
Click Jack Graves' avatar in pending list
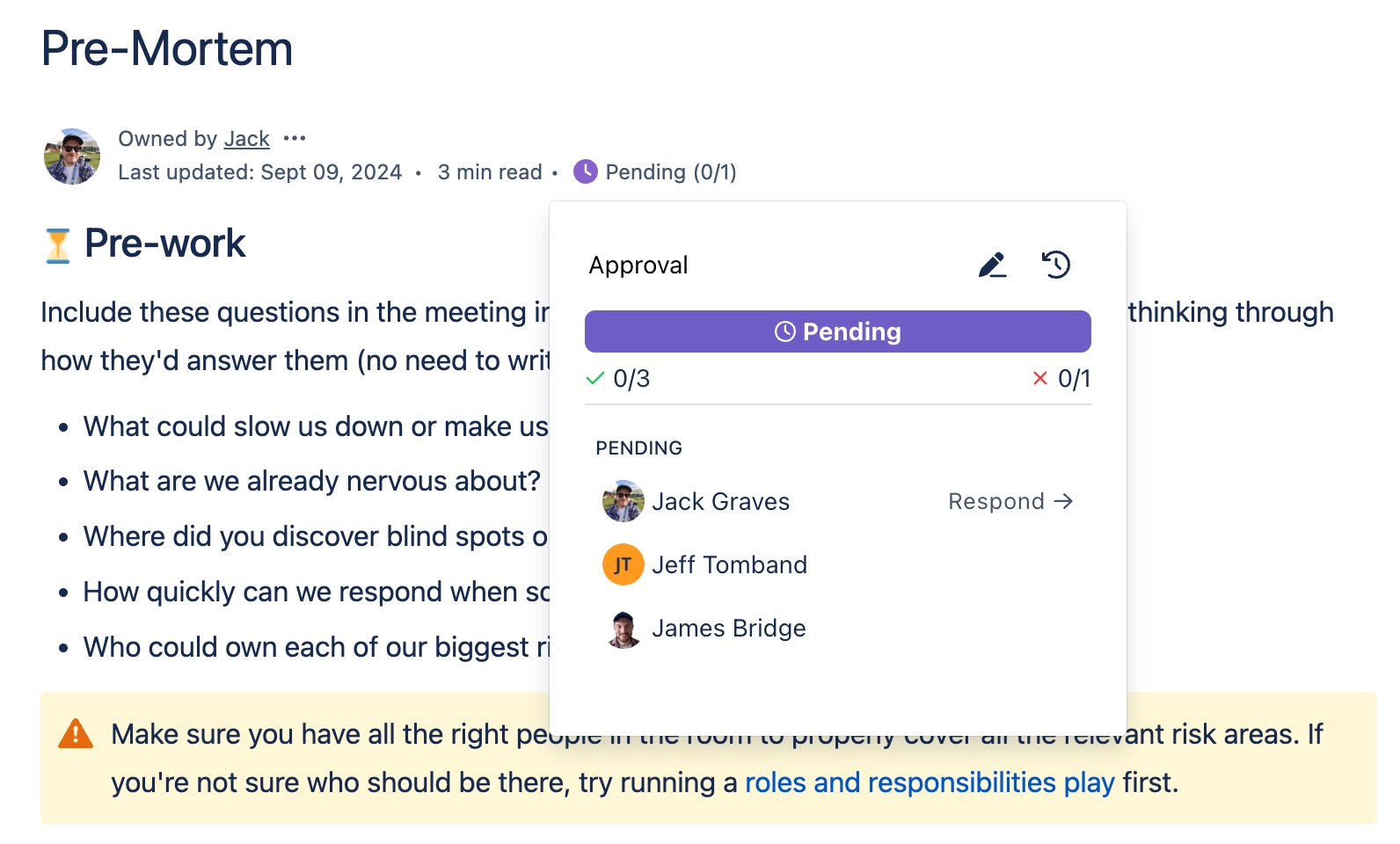click(623, 501)
